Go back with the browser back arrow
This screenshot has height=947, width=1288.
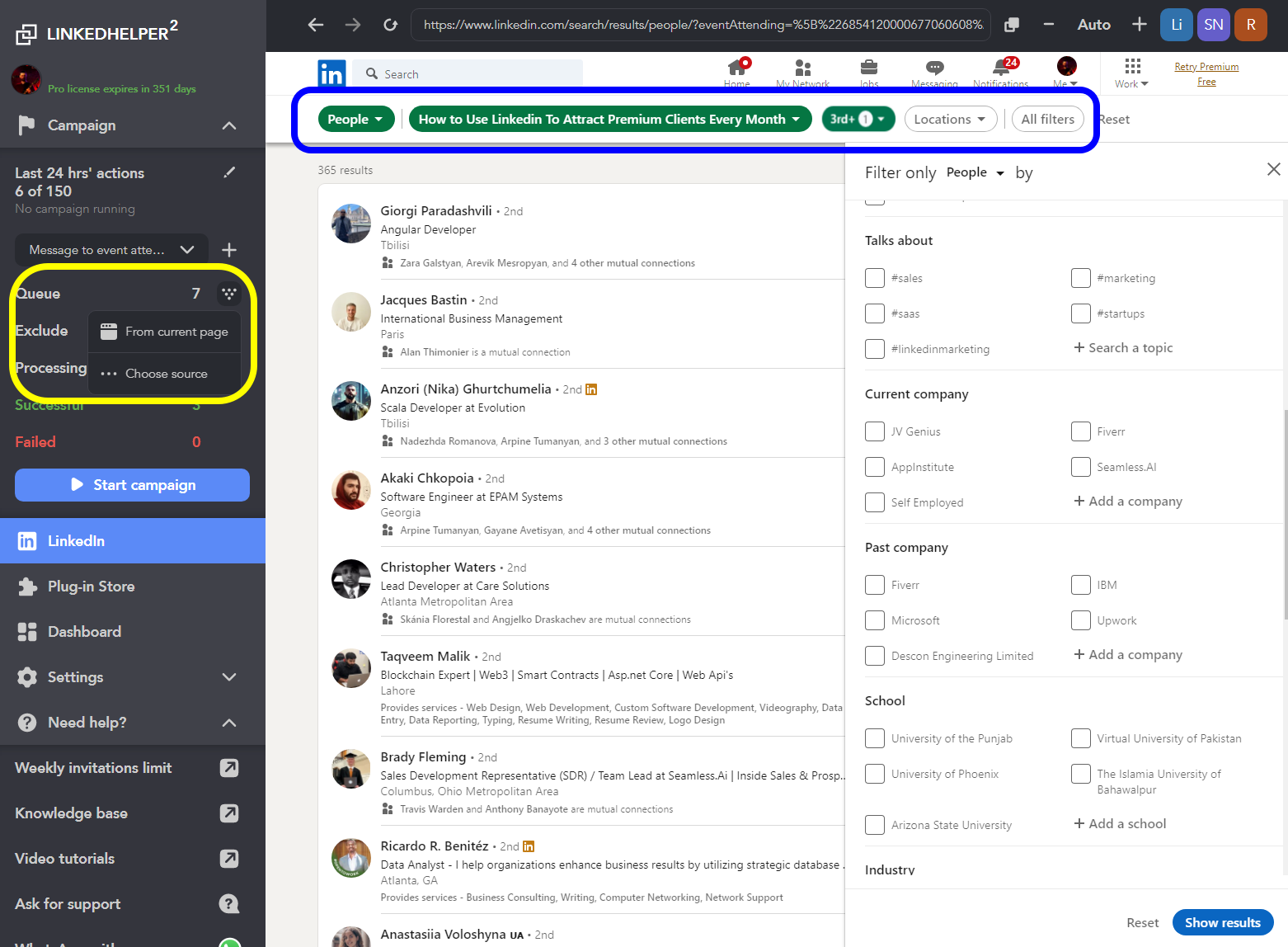316,25
